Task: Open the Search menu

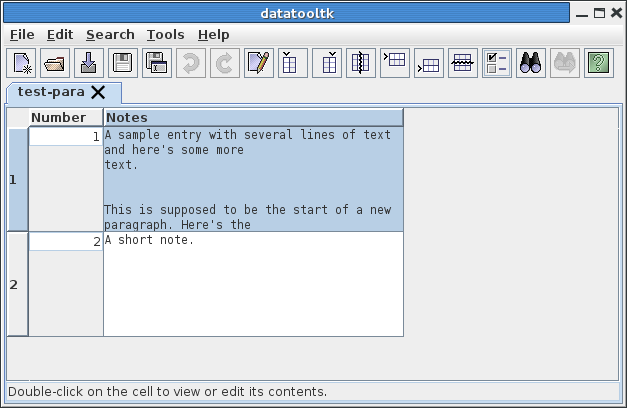Action: pos(110,34)
